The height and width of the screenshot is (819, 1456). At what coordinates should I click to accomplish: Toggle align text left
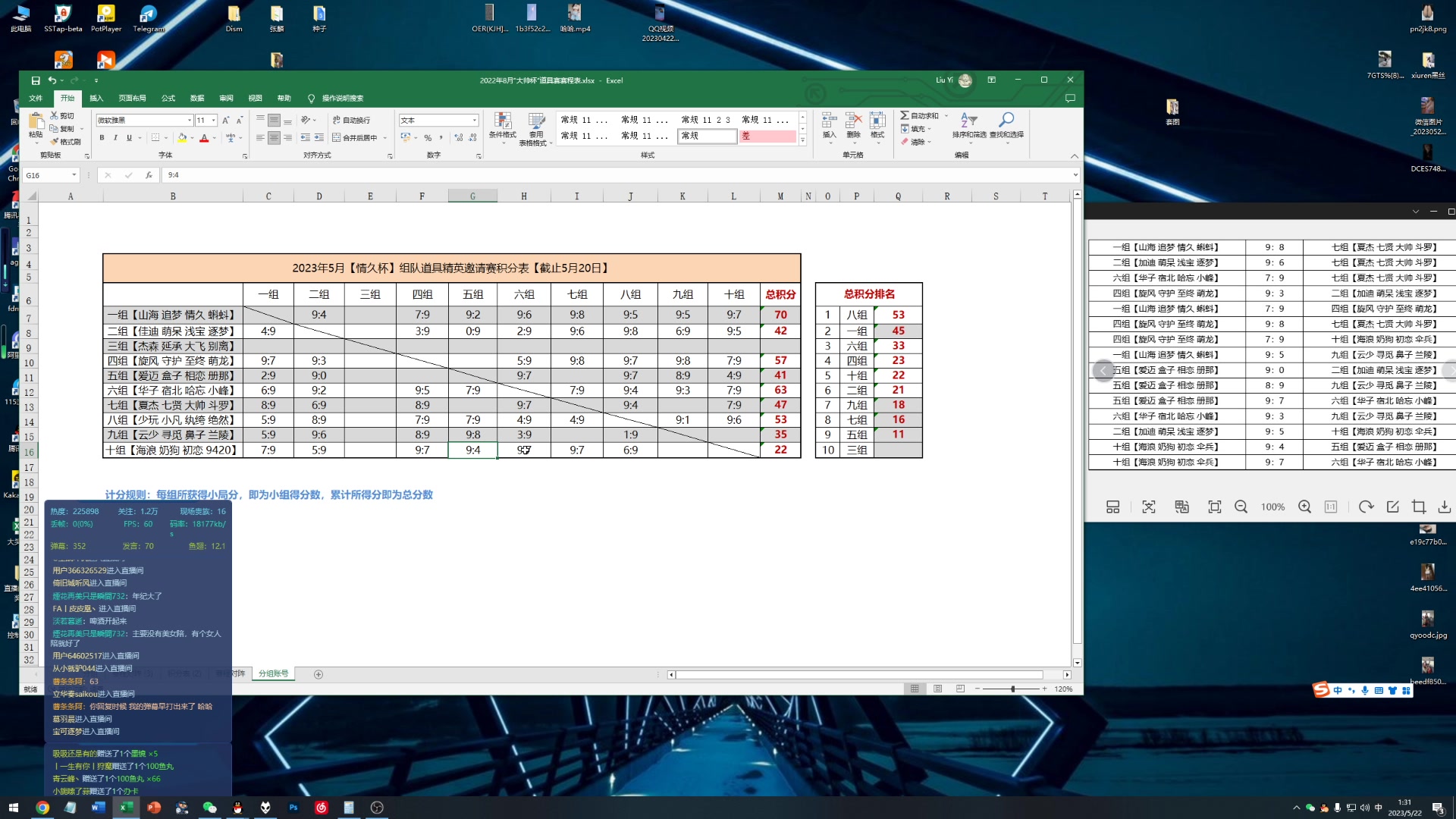pos(260,138)
